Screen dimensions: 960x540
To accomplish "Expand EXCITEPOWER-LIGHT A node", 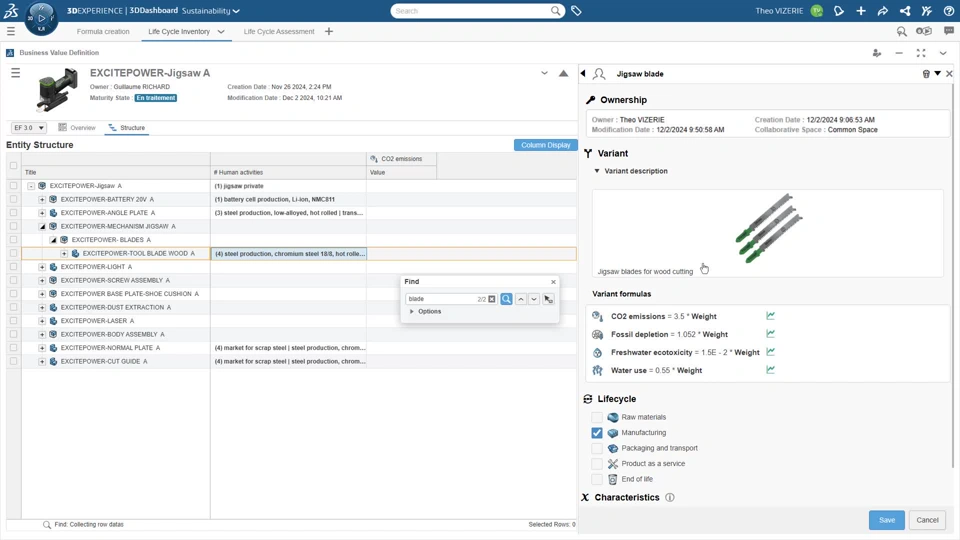I will [x=42, y=267].
